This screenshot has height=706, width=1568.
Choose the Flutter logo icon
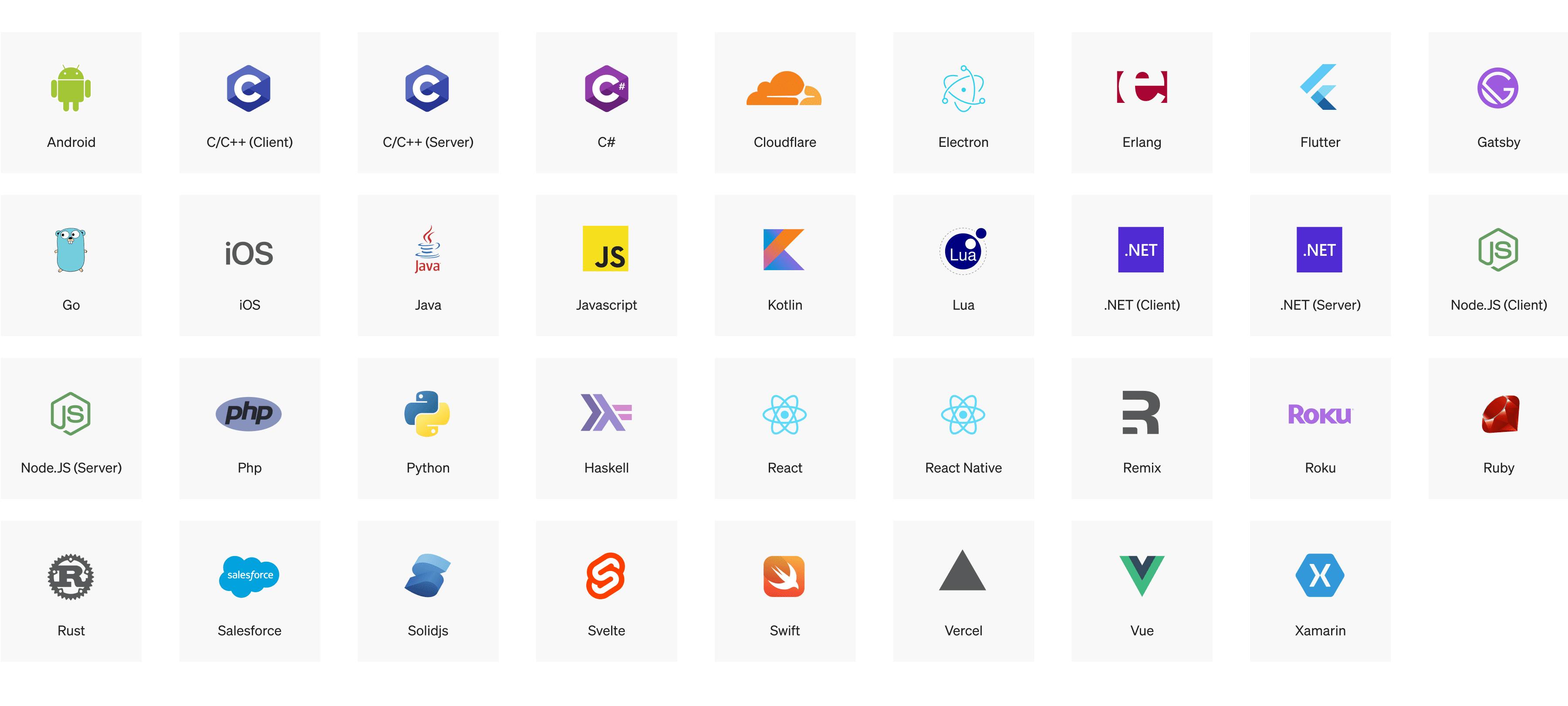(x=1319, y=87)
